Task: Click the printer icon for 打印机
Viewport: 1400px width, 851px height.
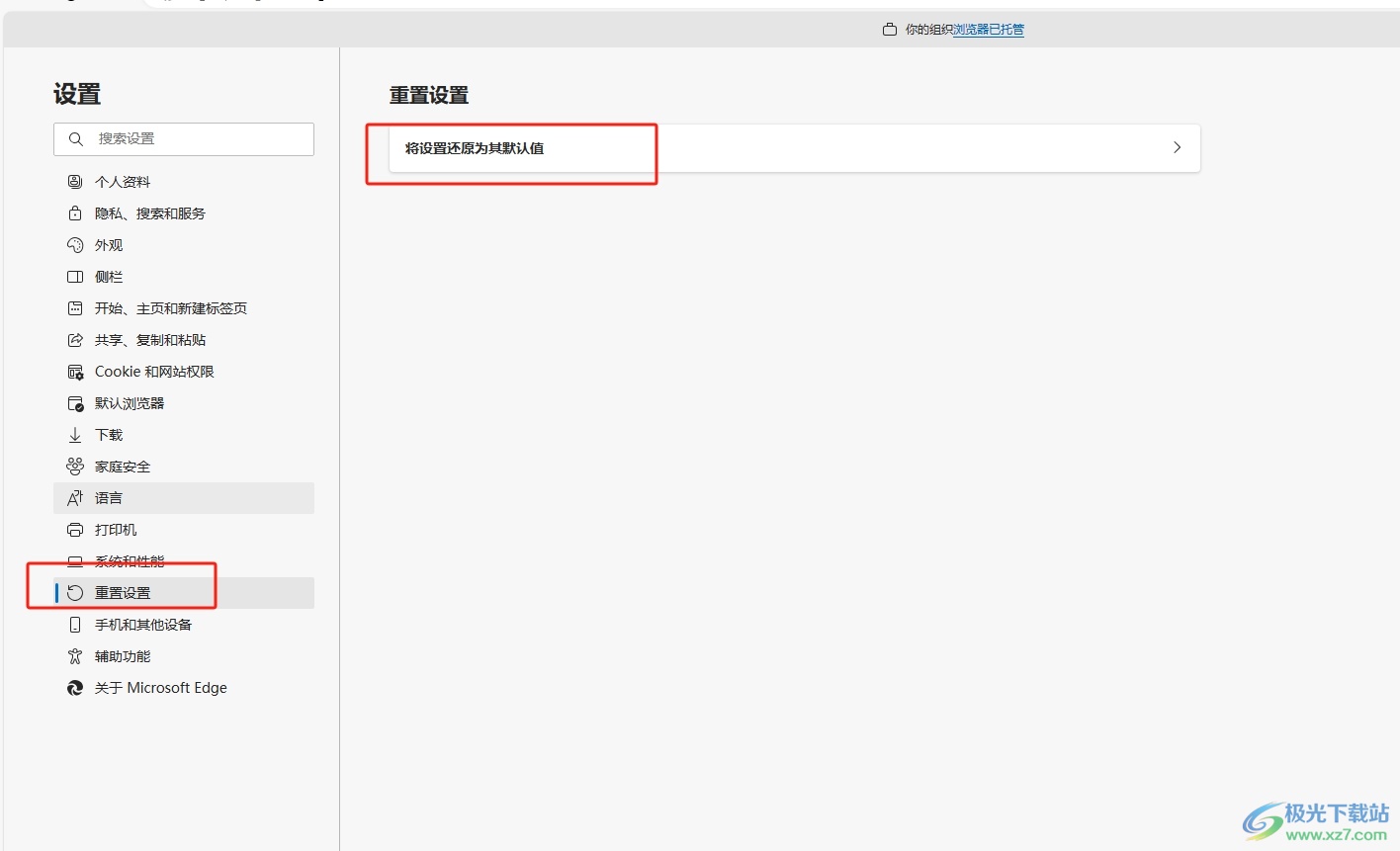Action: 75,530
